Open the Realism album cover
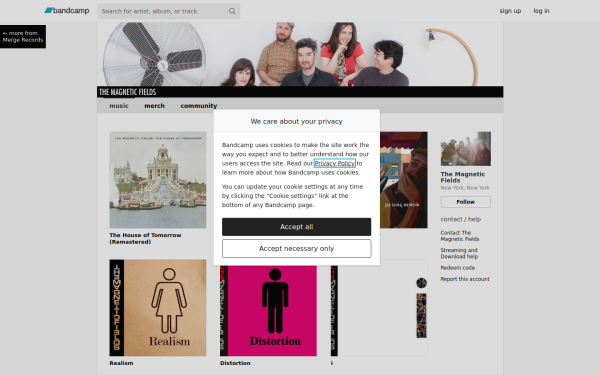 pyautogui.click(x=158, y=308)
